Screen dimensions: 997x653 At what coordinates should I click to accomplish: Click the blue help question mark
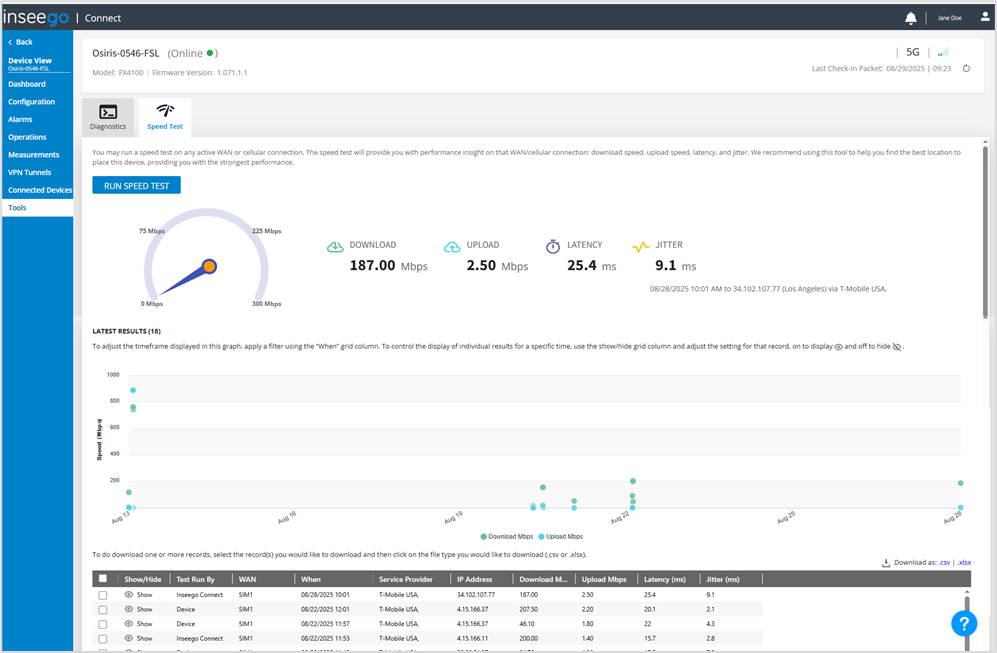coord(963,623)
